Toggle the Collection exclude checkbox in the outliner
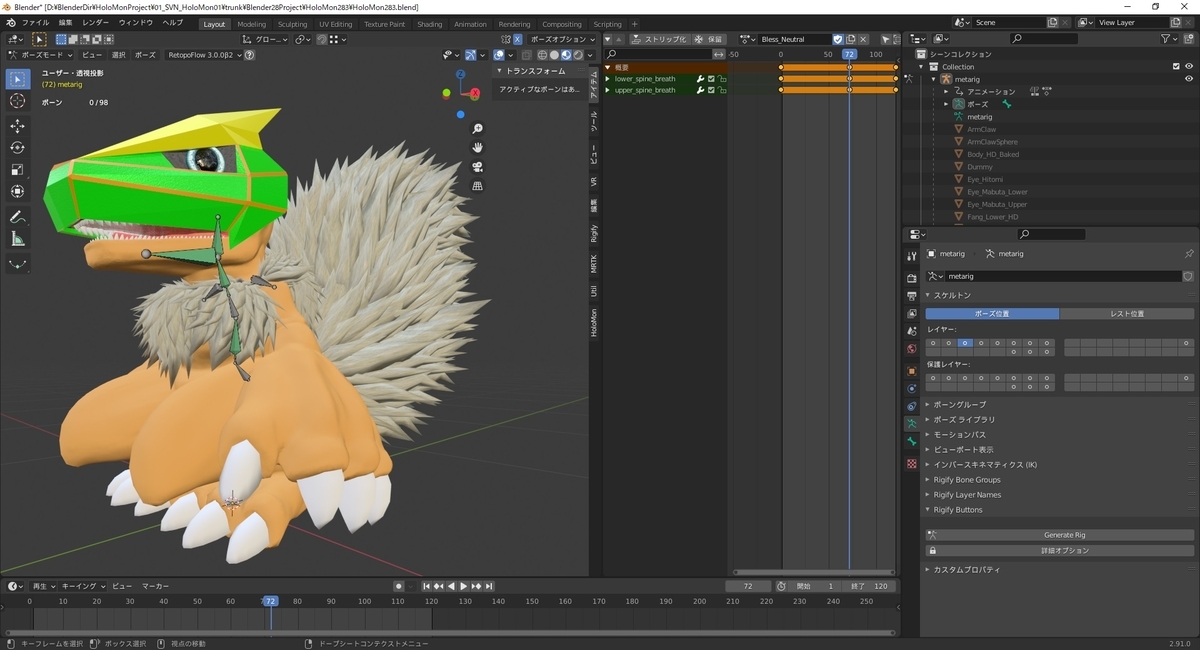The height and width of the screenshot is (650, 1200). click(1176, 67)
